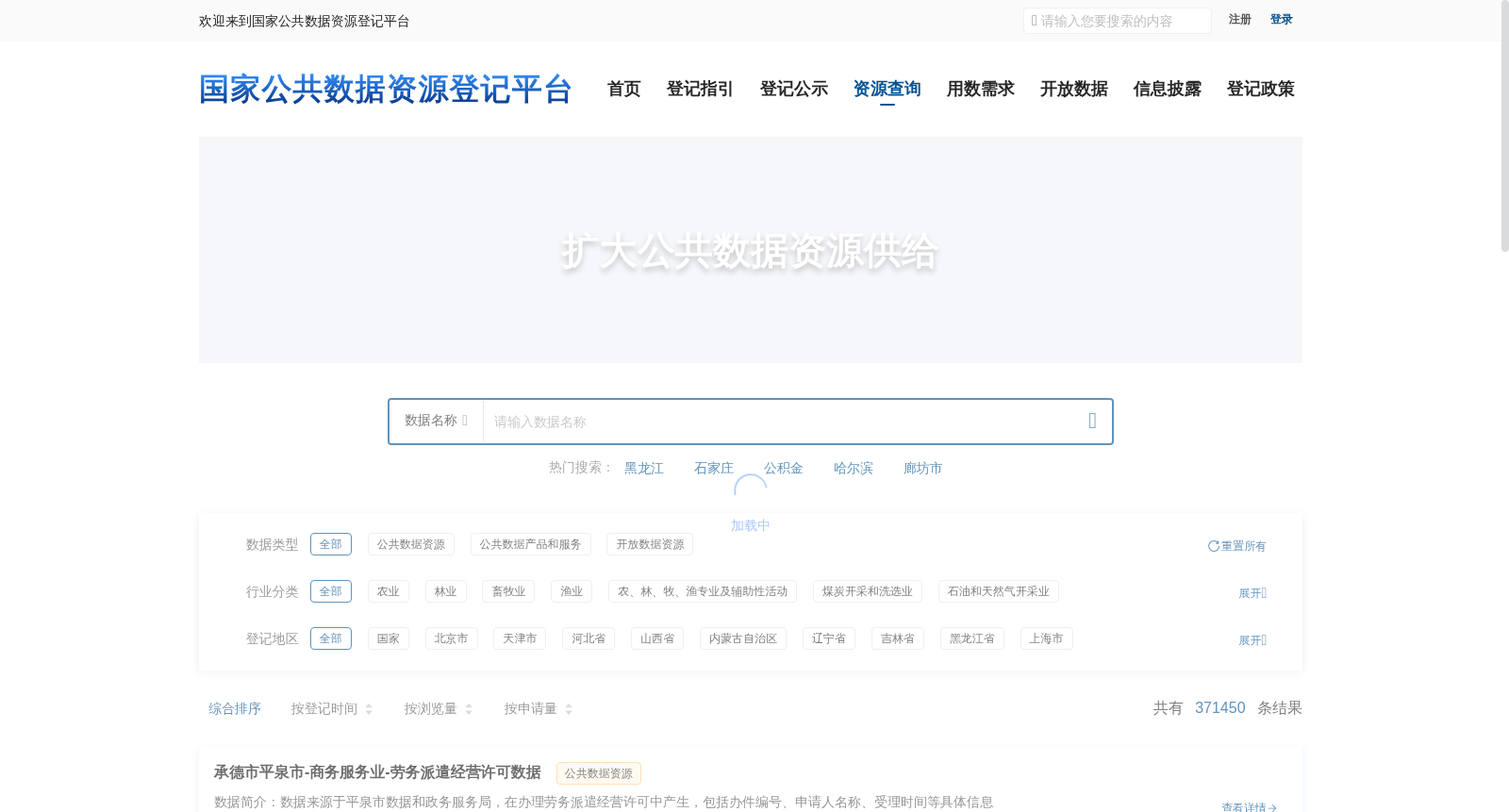Filter industry by 农业
1509x812 pixels.
tap(389, 591)
